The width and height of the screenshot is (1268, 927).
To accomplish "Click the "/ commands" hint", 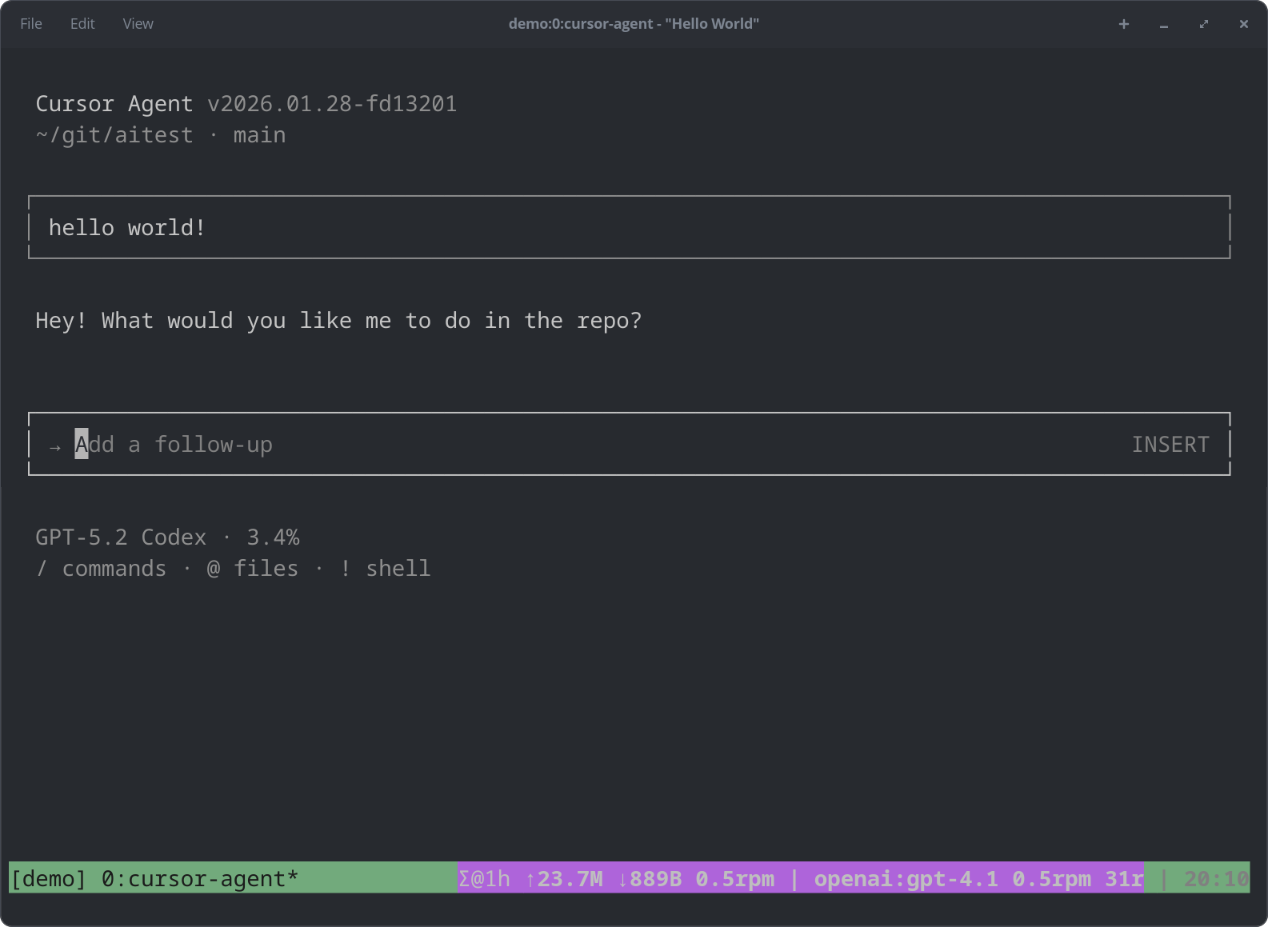I will coord(101,568).
